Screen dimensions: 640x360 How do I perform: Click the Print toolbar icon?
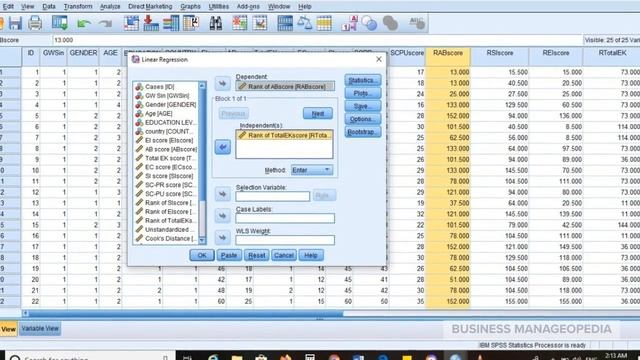coord(35,23)
